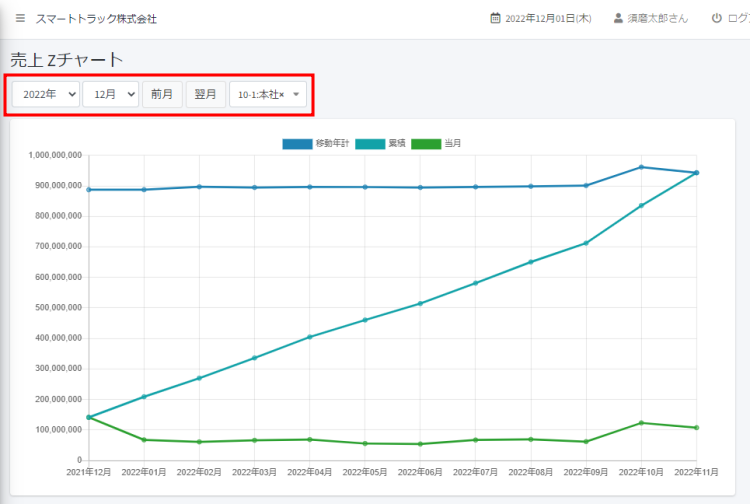This screenshot has height=504, width=750.
Task: Click the ログアウト text in header
Action: tap(738, 19)
